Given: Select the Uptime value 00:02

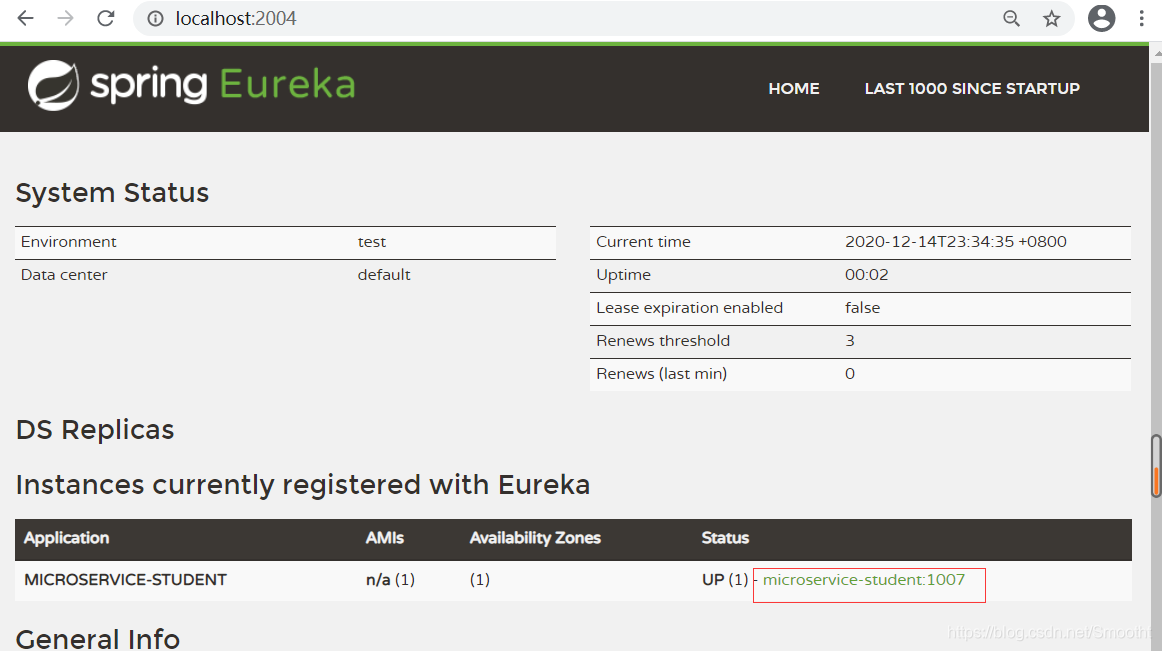Looking at the screenshot, I should pos(866,275).
